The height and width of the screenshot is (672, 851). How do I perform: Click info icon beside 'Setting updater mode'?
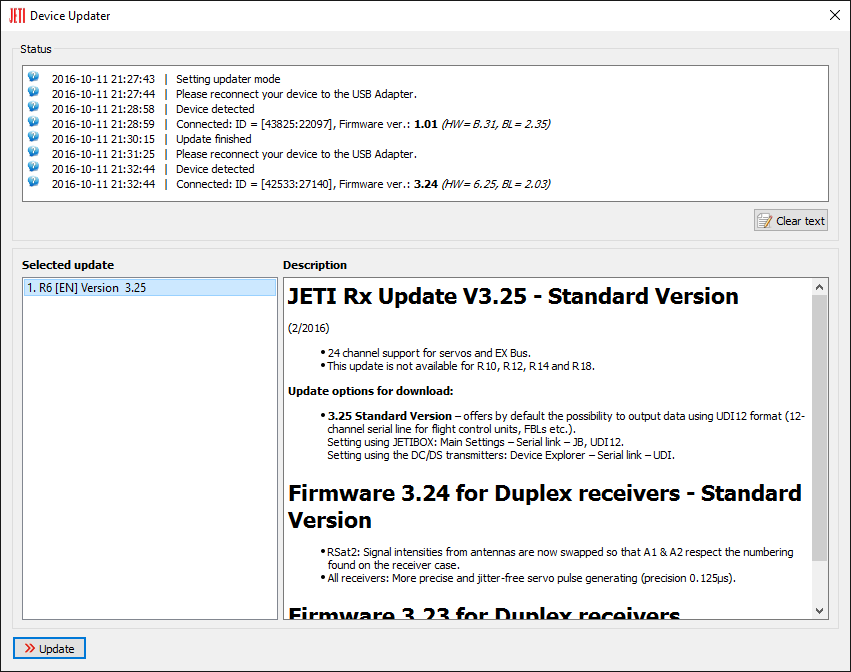coord(34,77)
